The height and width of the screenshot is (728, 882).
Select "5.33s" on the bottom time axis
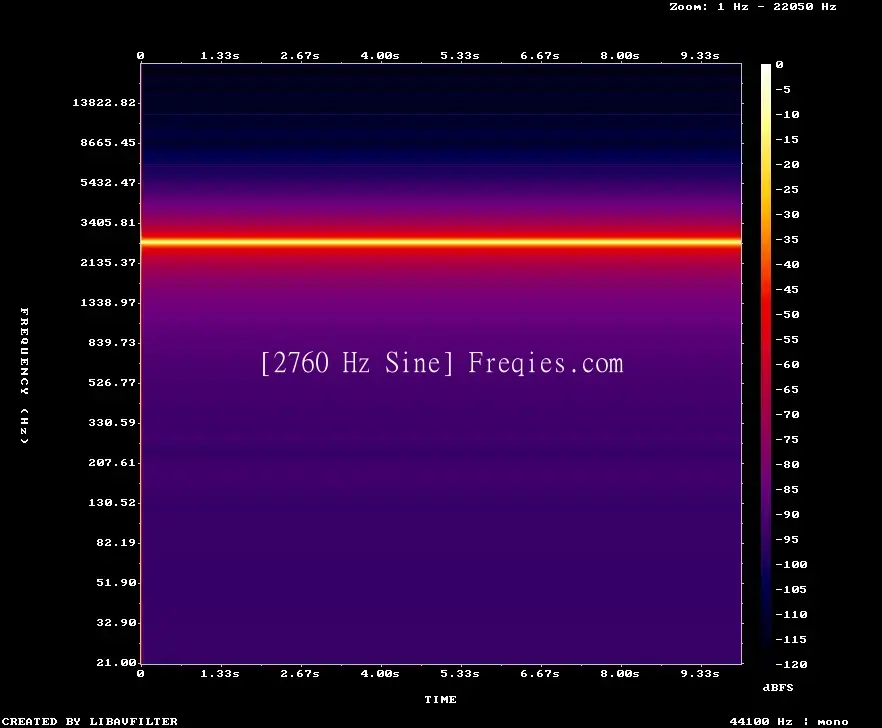click(x=460, y=673)
